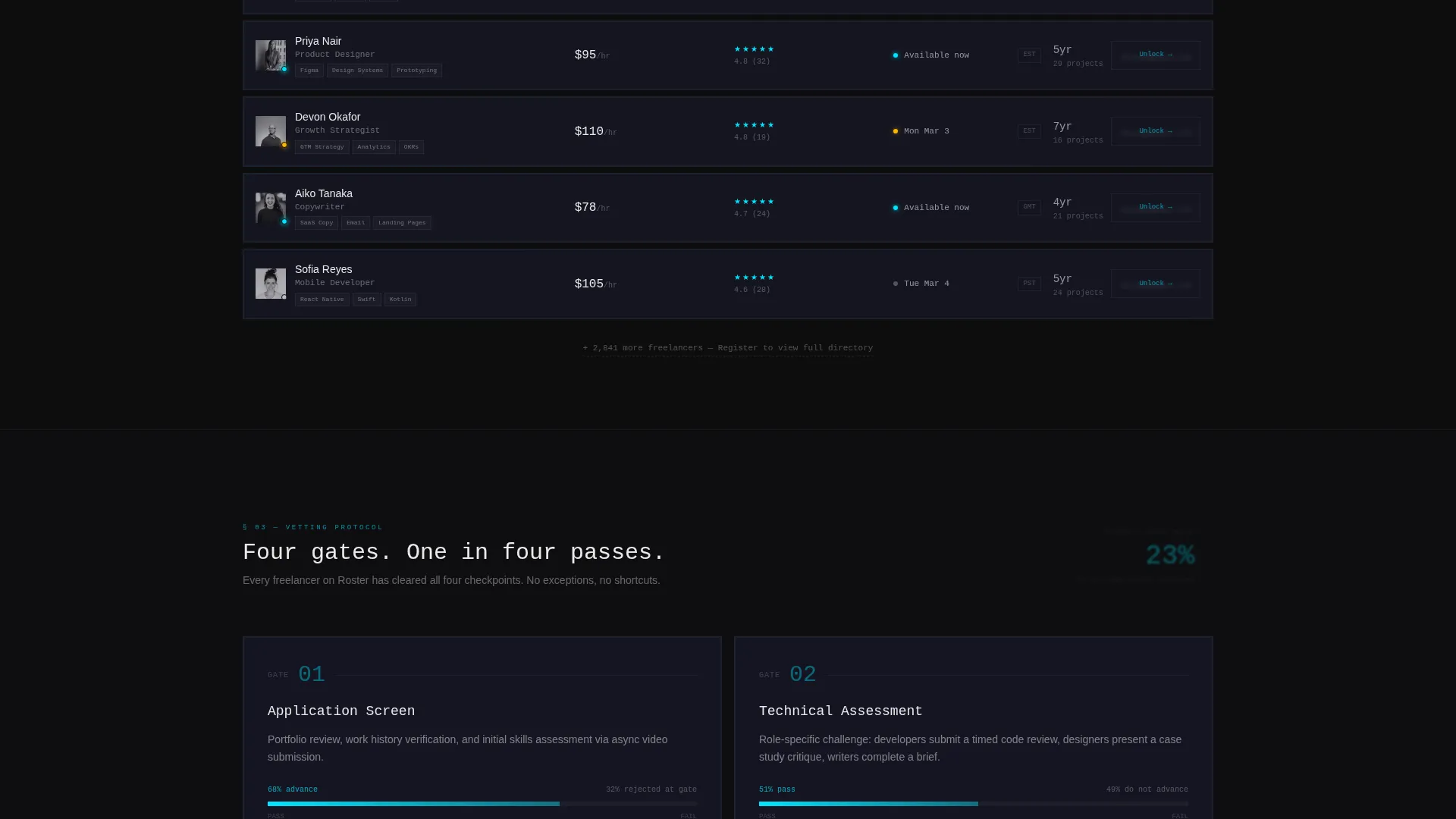This screenshot has height=819, width=1456.
Task: Click the Aiko Tanaka name
Action: 324,193
